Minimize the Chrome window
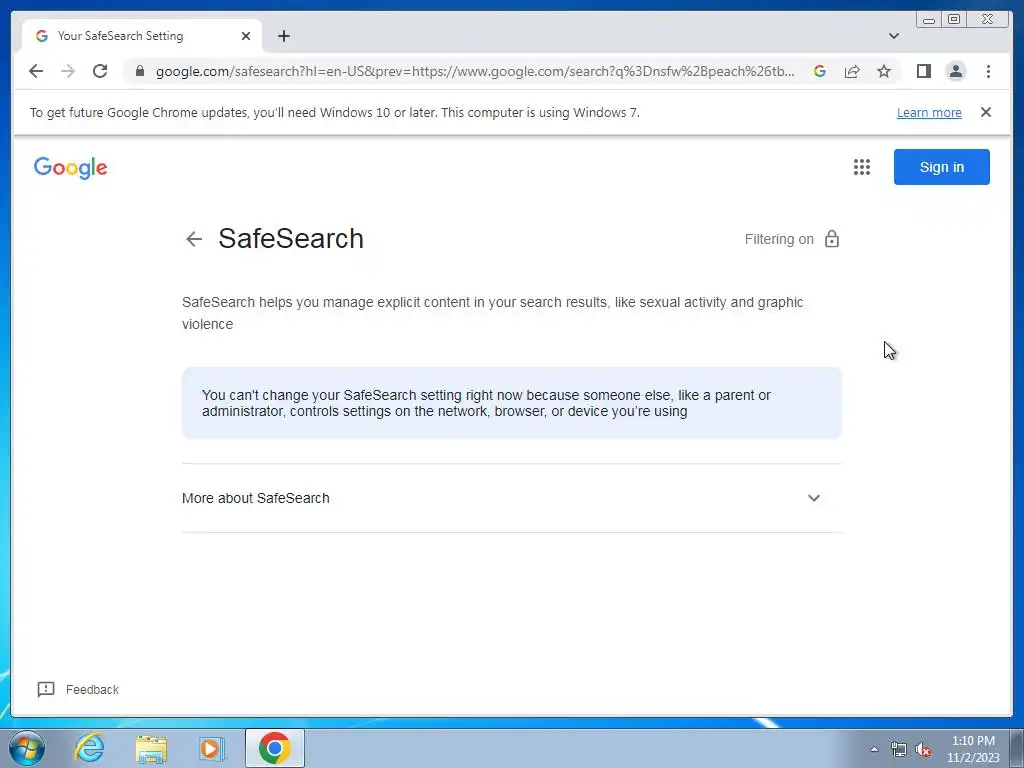1024x768 pixels. point(929,20)
